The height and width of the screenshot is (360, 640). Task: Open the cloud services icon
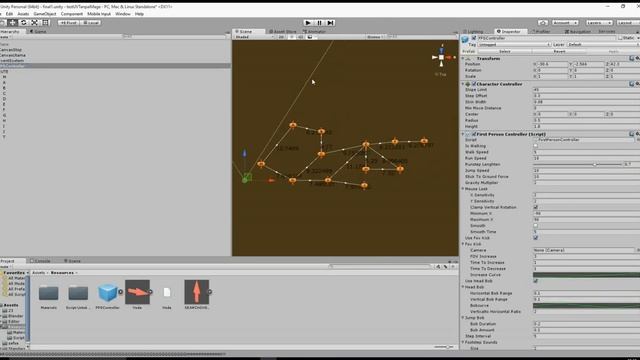pos(542,23)
